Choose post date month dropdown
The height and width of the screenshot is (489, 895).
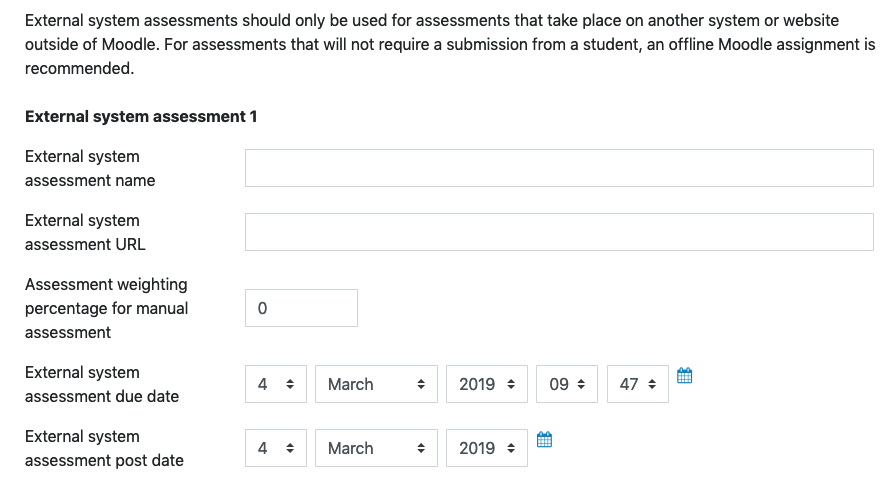coord(376,448)
